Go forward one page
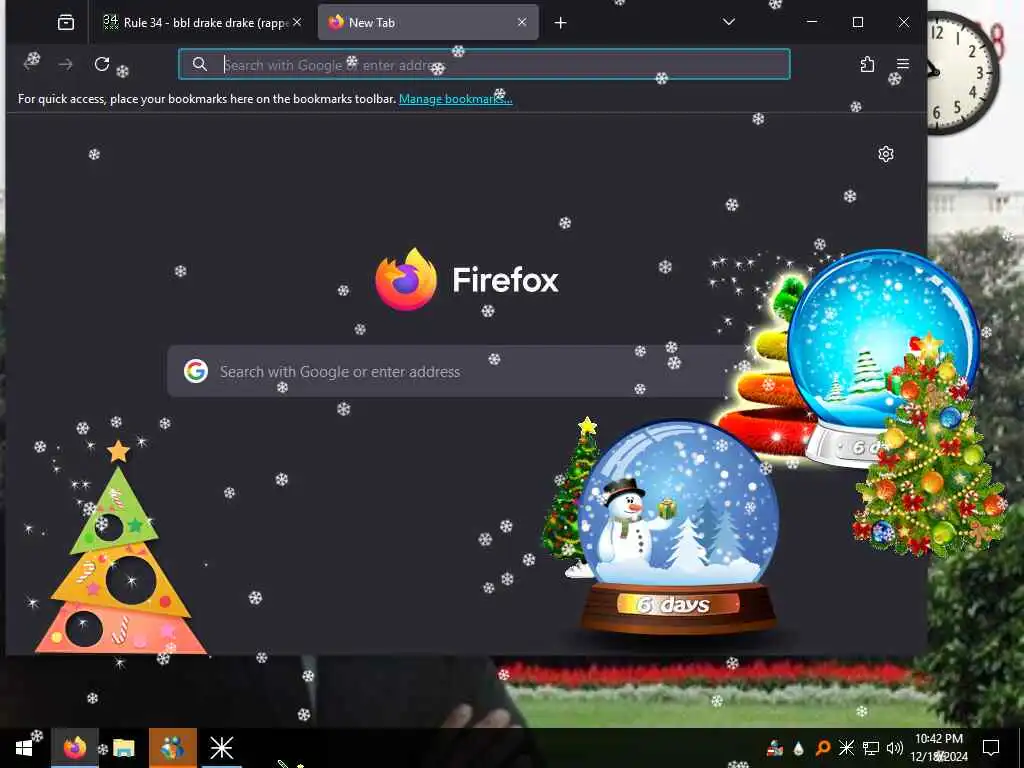 65,64
